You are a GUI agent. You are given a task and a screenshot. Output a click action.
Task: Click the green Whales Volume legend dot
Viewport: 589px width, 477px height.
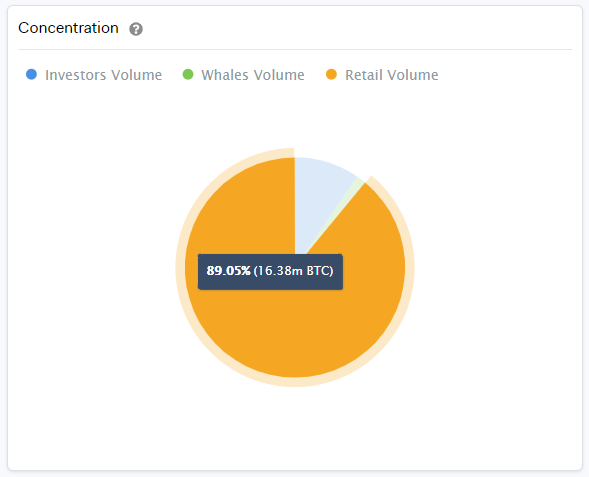[x=188, y=74]
